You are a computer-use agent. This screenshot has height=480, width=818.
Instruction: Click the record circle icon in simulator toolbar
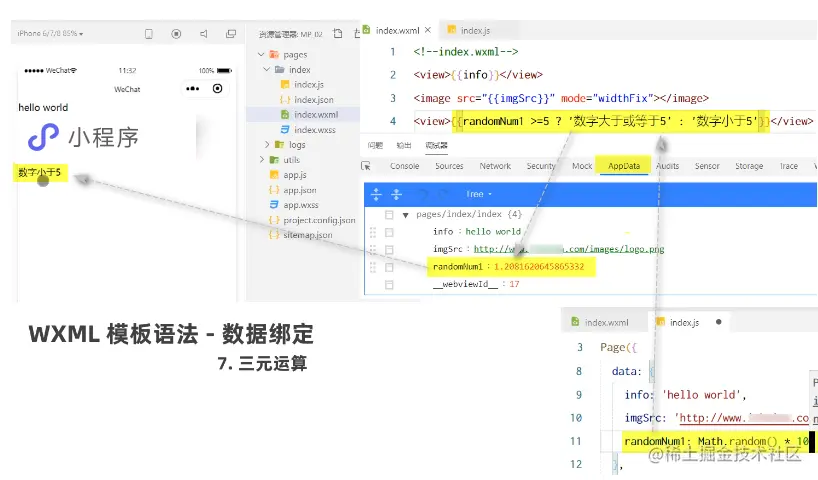click(176, 34)
